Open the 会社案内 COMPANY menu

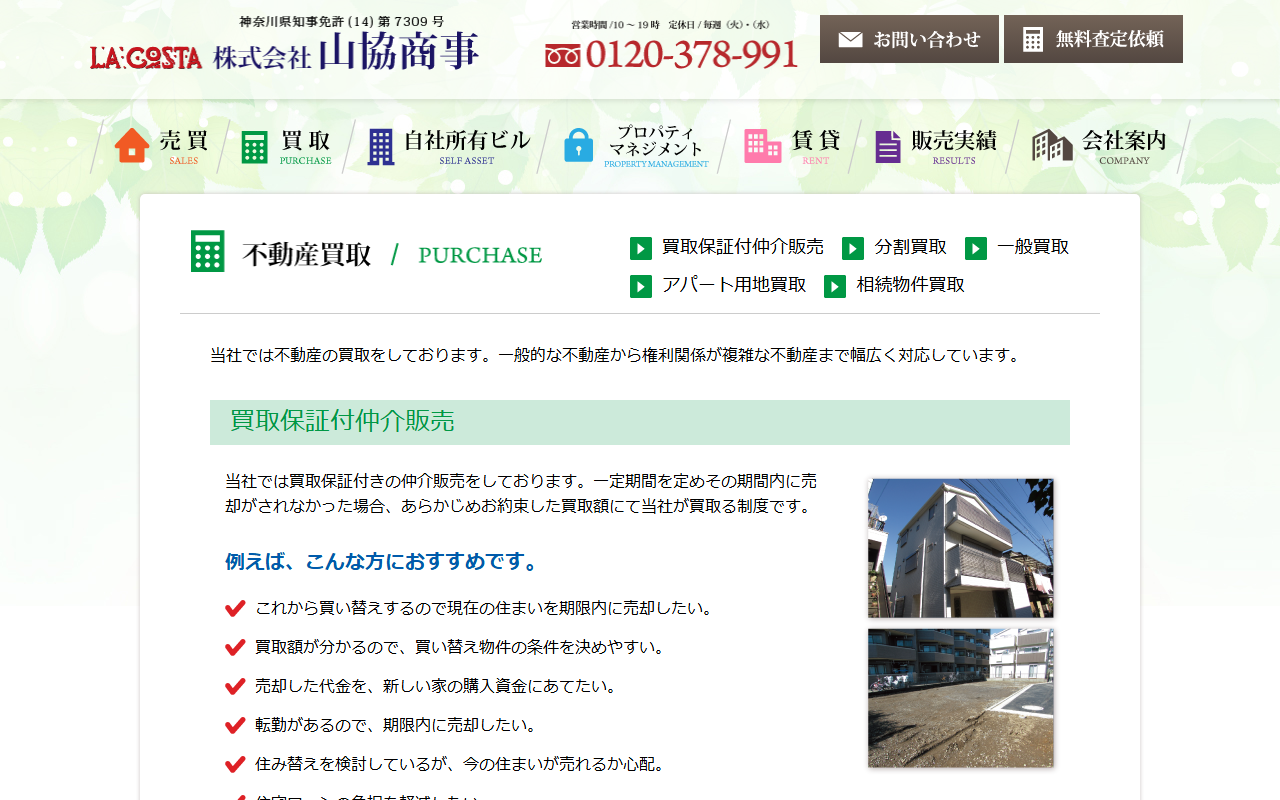(1100, 146)
